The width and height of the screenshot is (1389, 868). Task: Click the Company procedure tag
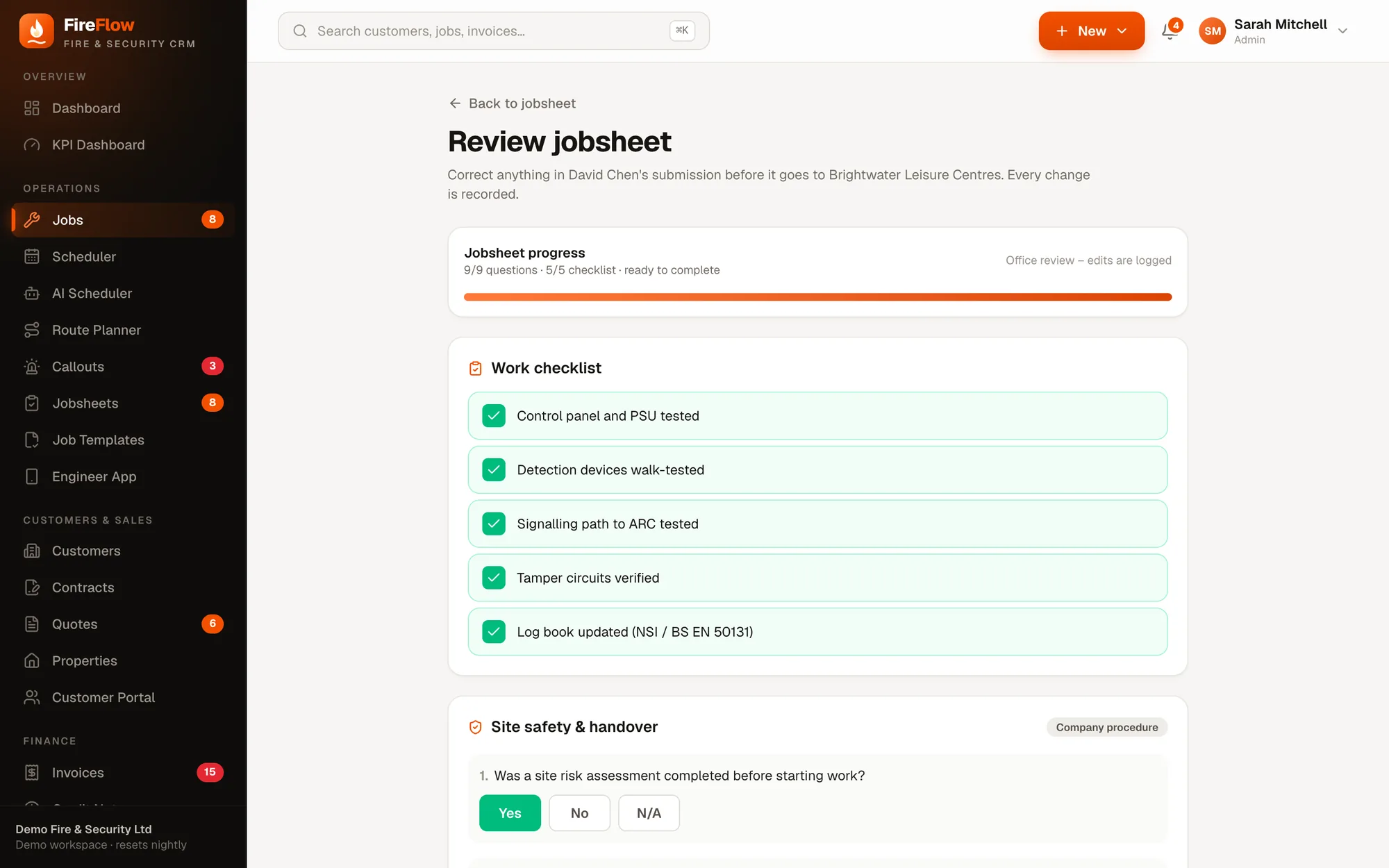tap(1107, 727)
